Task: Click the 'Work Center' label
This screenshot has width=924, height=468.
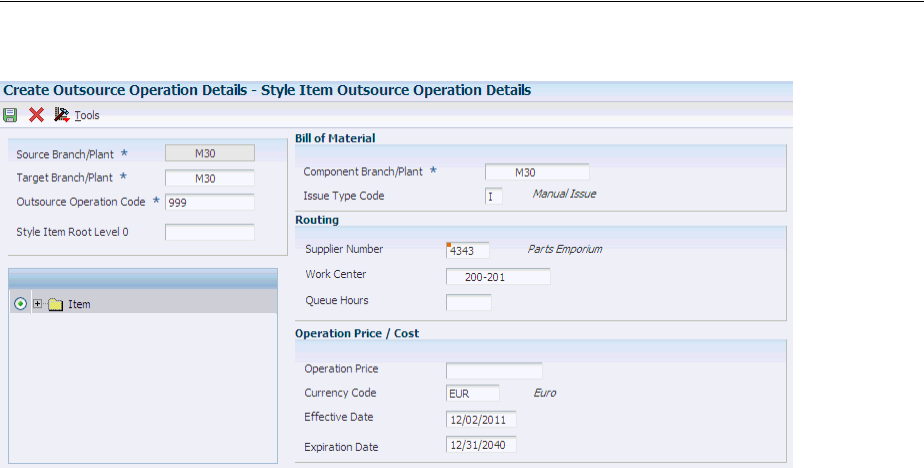Action: 335,274
